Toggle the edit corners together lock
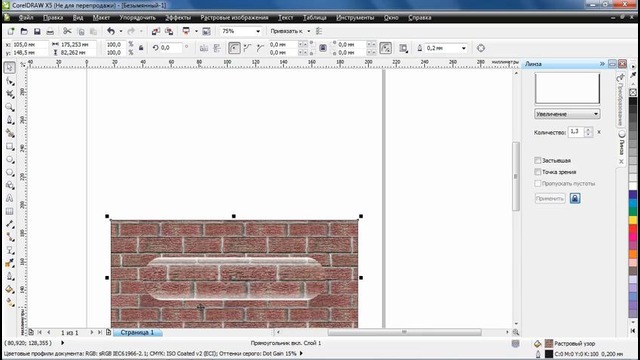Image resolution: width=640 pixels, height=360 pixels. pos(322,48)
